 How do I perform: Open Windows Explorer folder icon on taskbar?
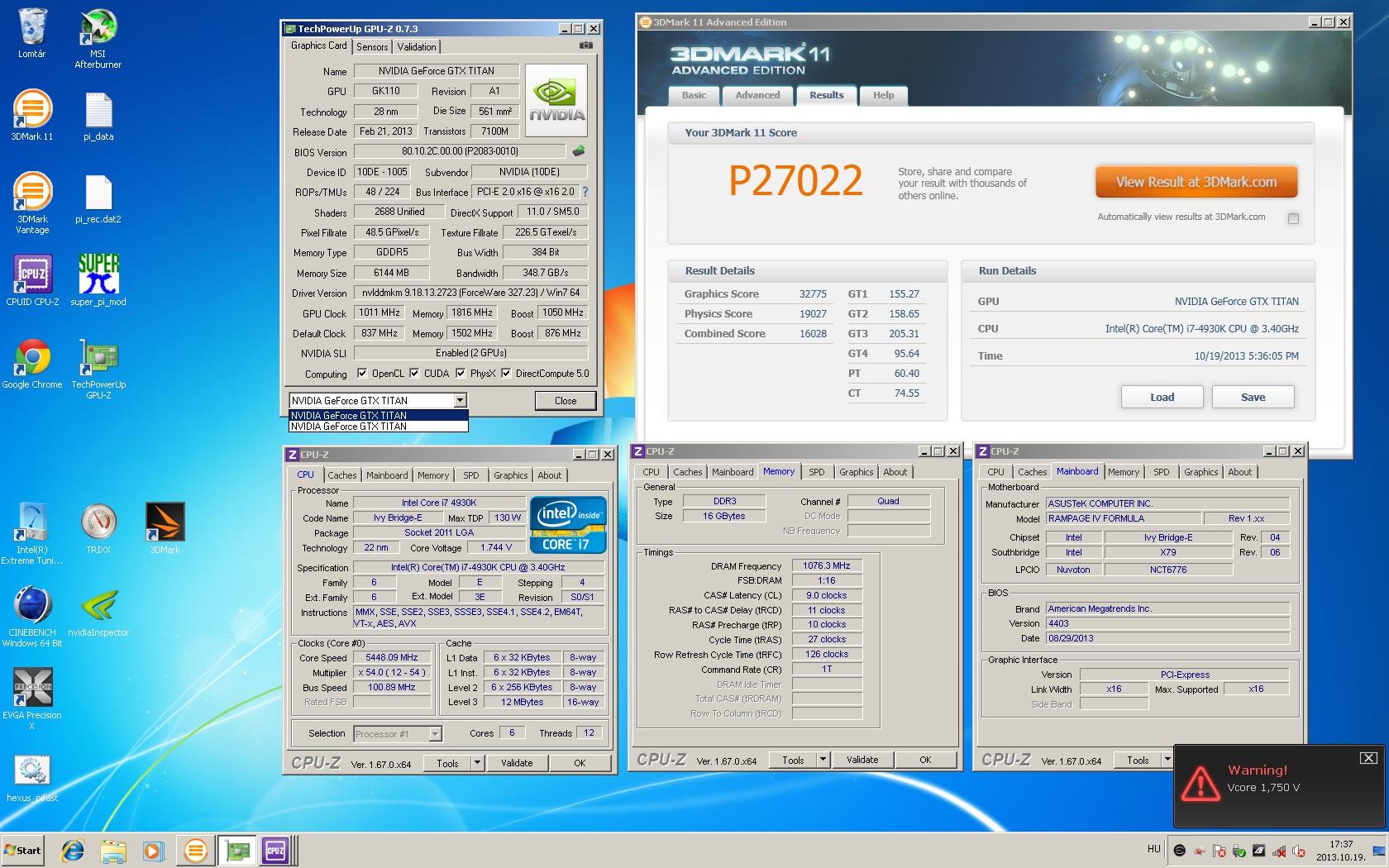pyautogui.click(x=113, y=850)
